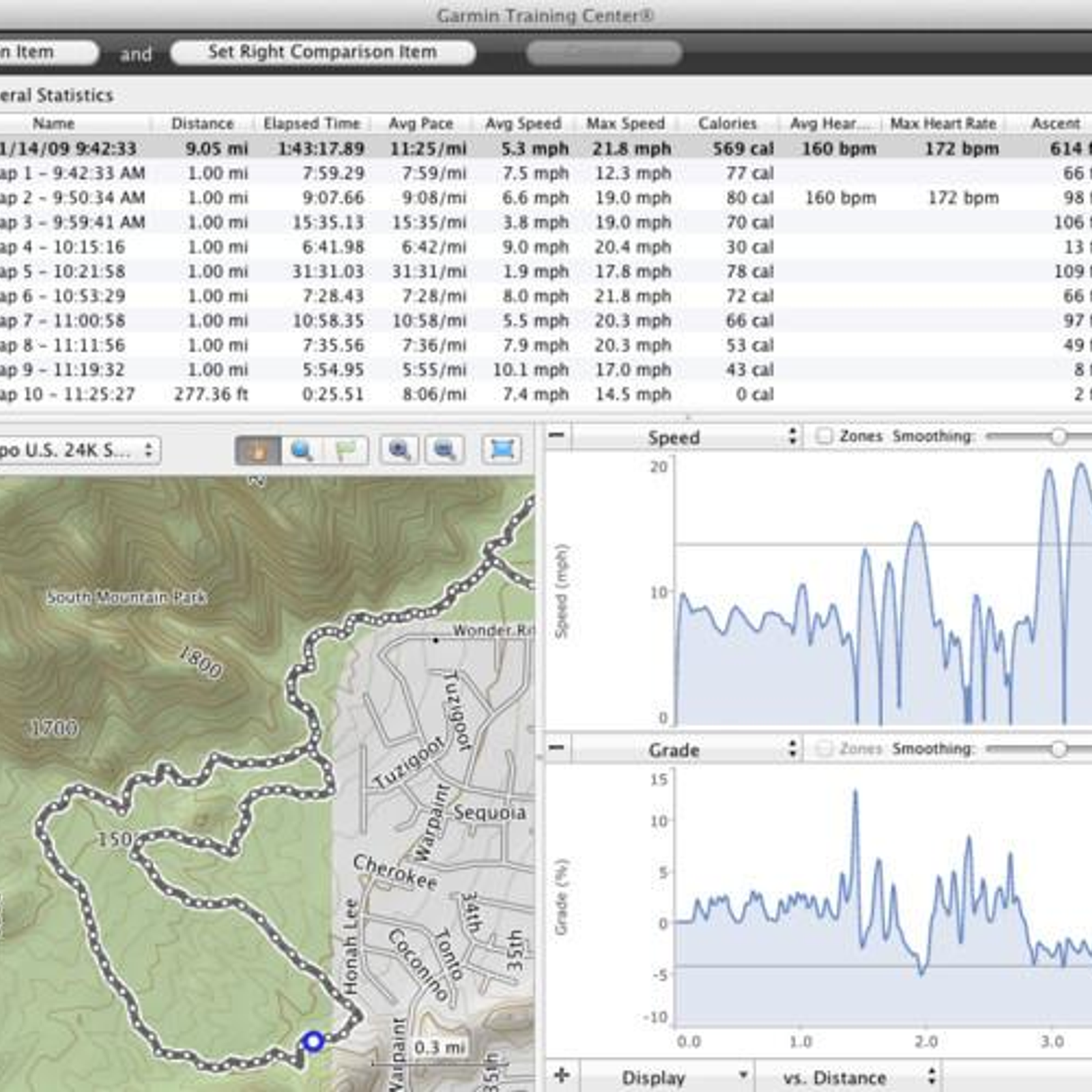Click Set Right Comparison Item button

click(x=323, y=52)
